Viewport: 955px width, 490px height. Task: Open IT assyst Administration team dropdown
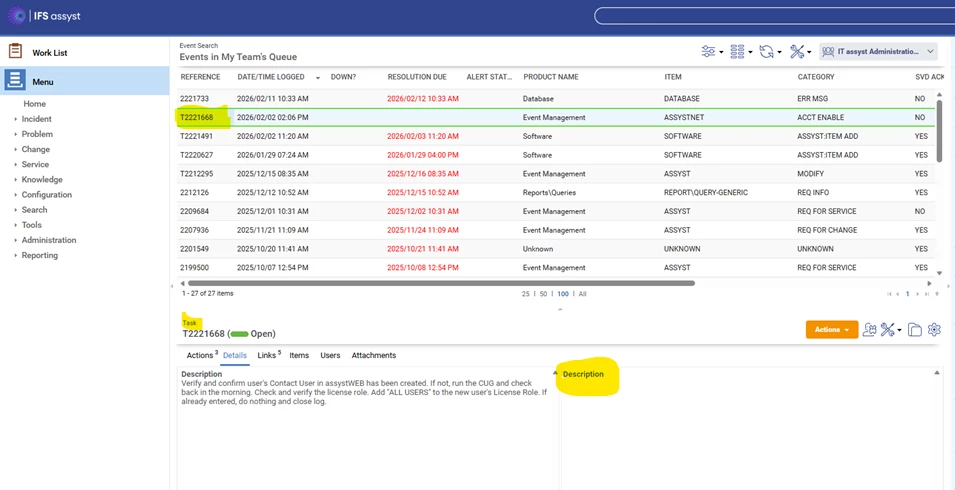(x=878, y=51)
